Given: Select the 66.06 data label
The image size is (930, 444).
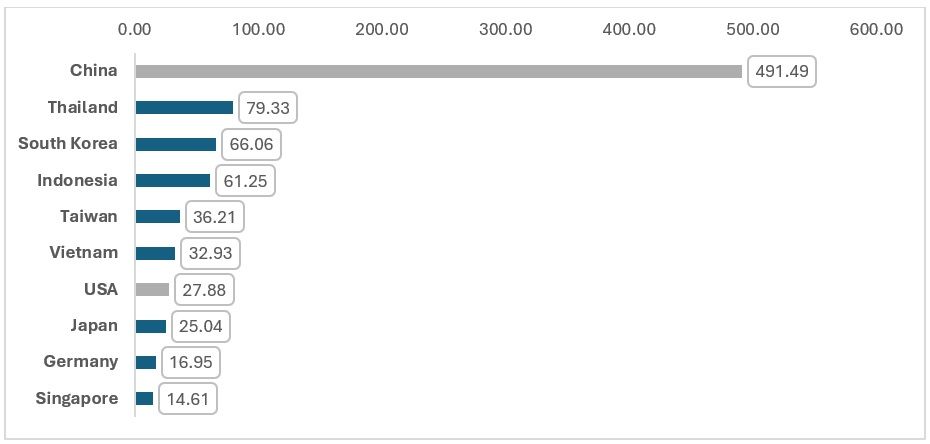Looking at the screenshot, I should [251, 144].
